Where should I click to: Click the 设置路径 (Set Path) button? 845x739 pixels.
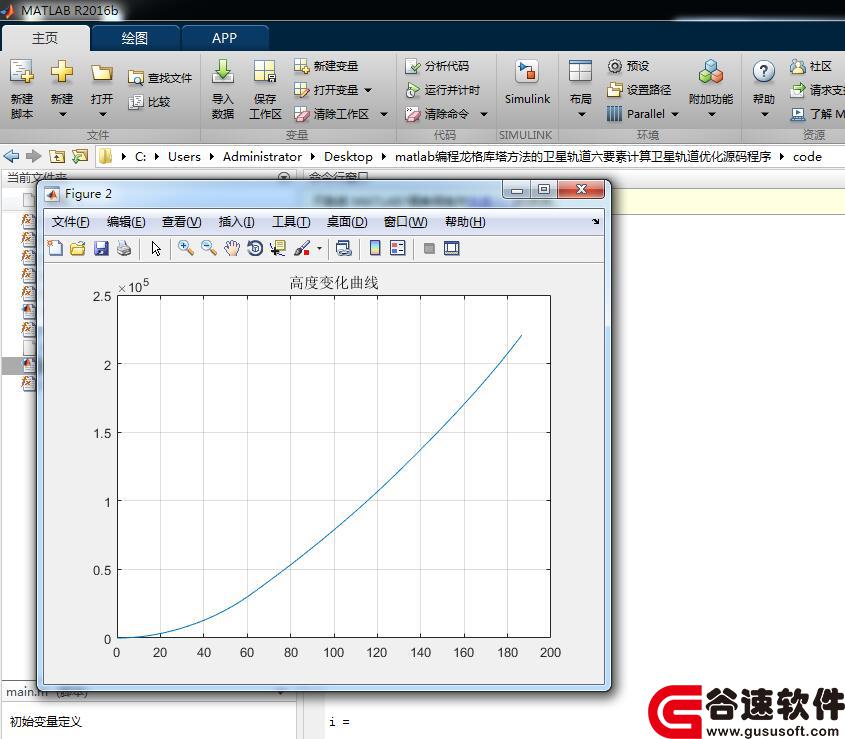click(x=639, y=90)
